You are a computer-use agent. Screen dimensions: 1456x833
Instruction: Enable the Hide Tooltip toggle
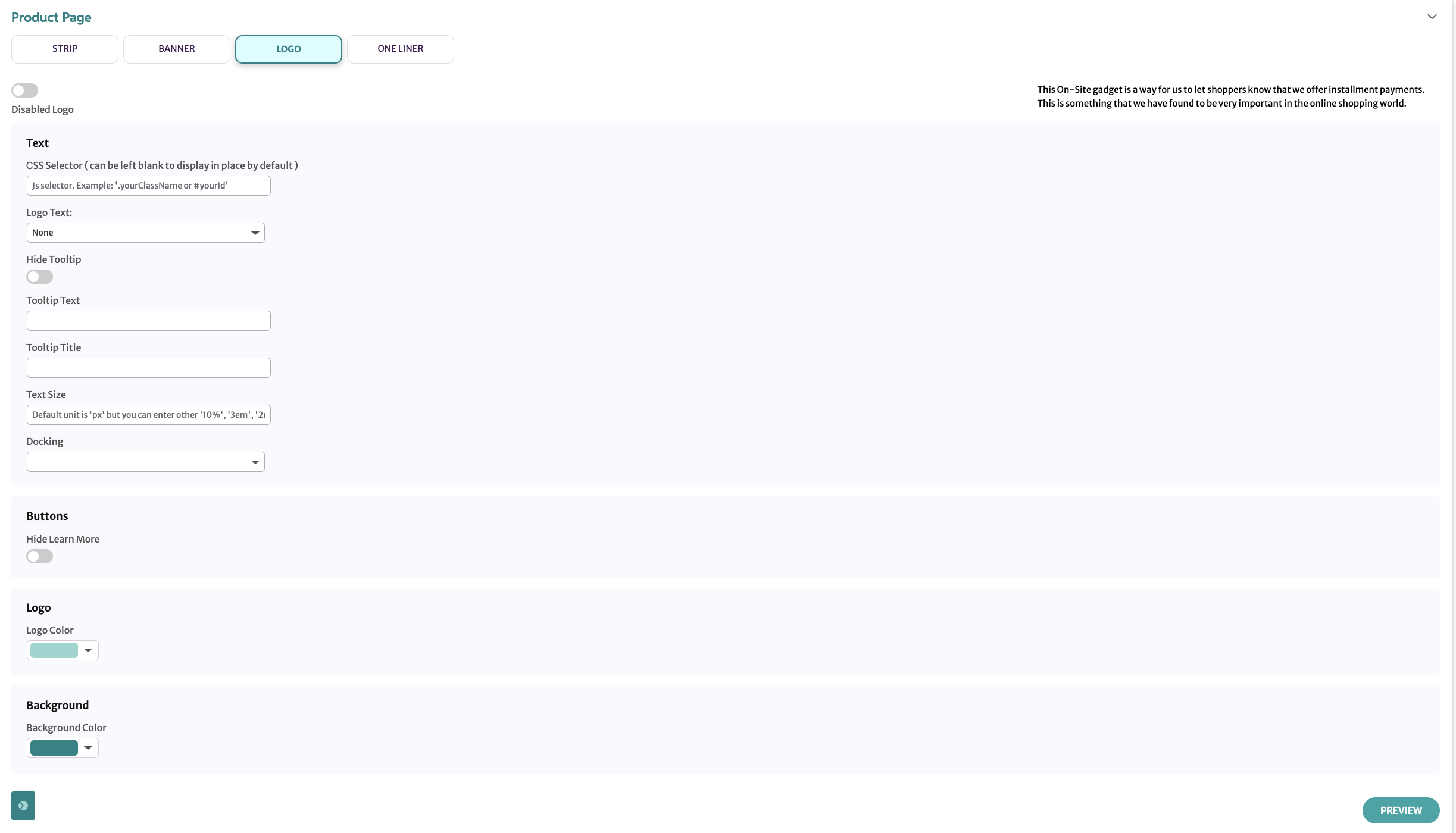point(39,277)
